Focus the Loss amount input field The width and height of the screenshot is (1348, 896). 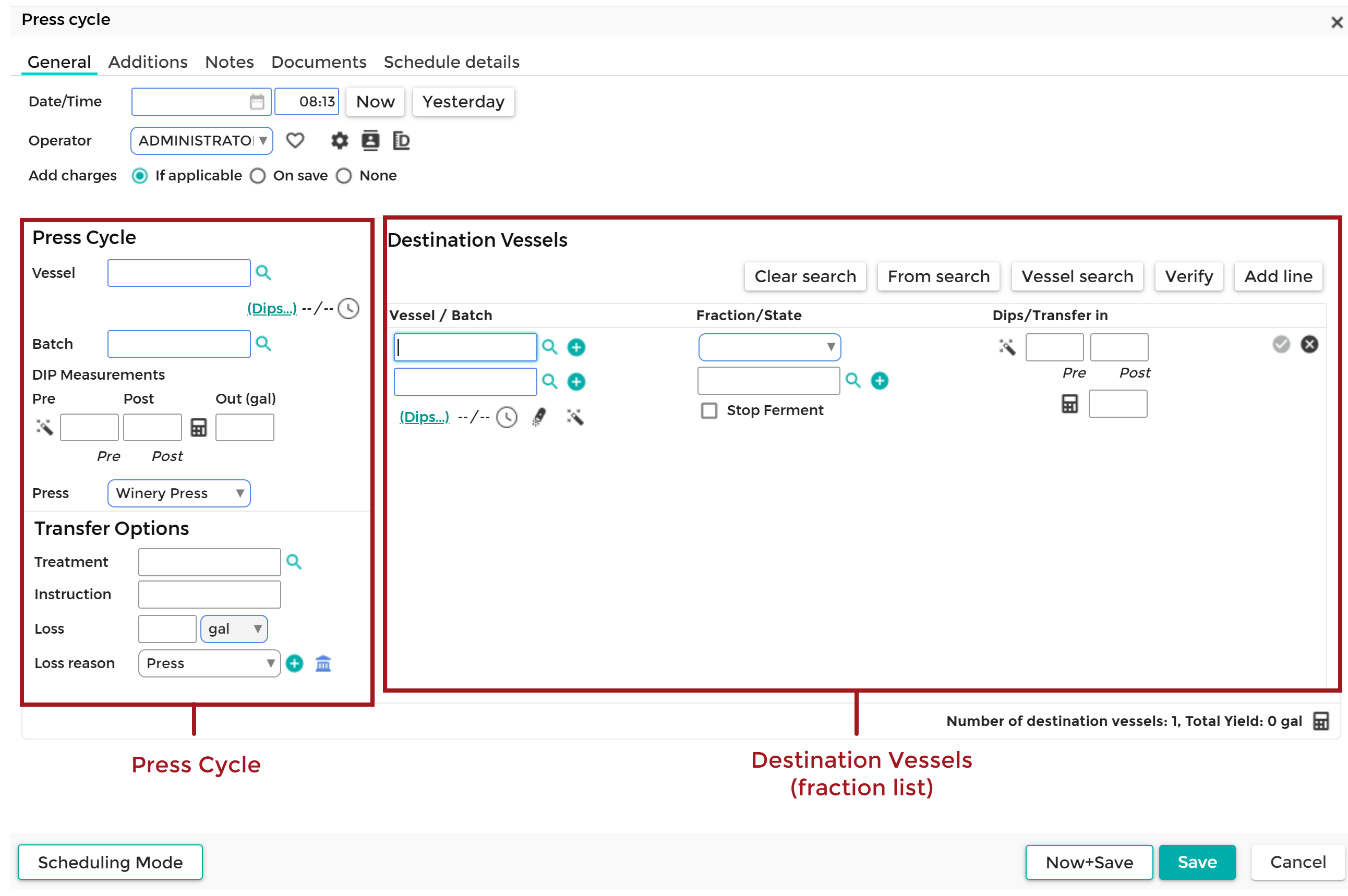pyautogui.click(x=167, y=629)
